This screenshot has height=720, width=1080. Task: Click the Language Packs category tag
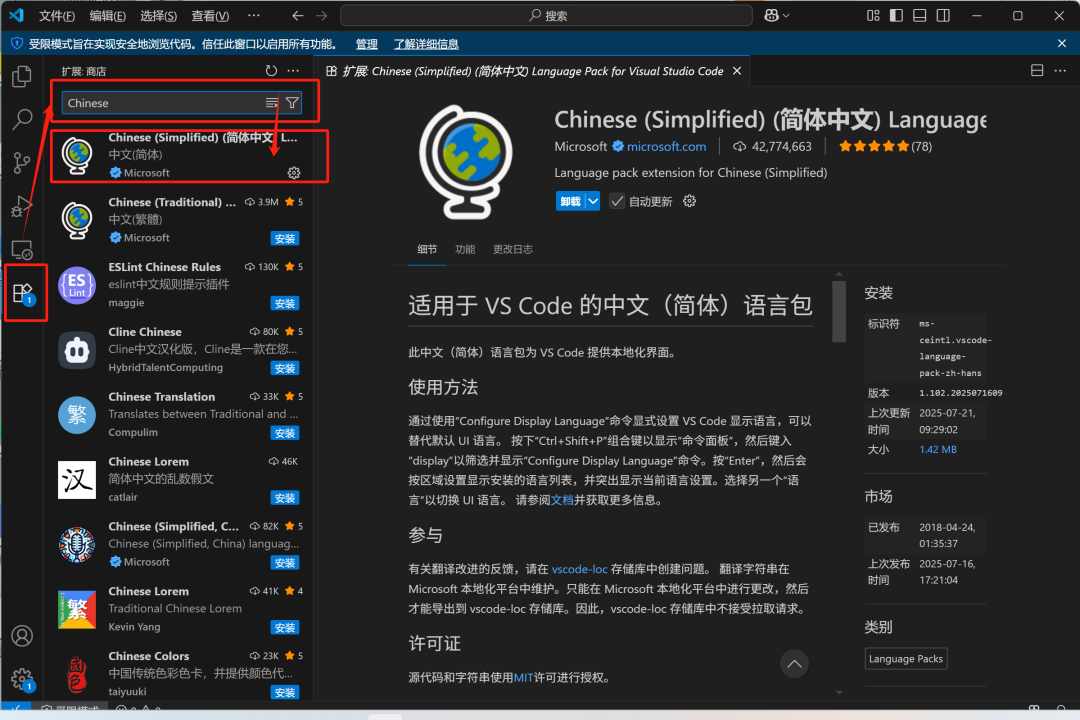point(906,659)
